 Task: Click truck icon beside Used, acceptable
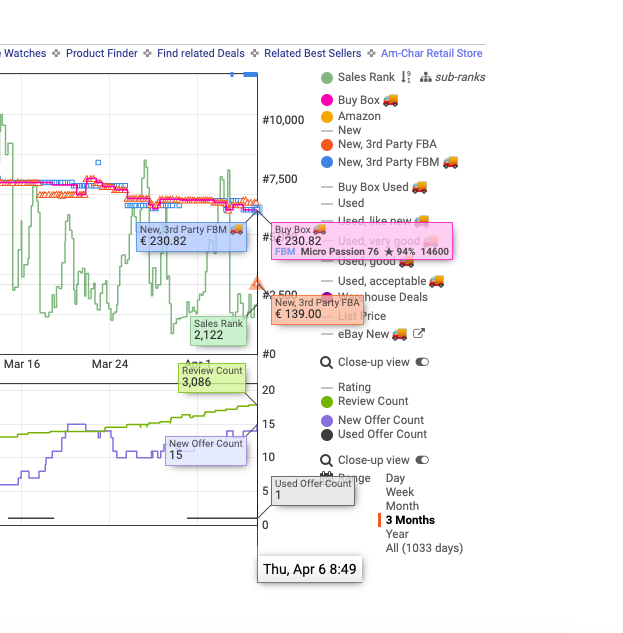pyautogui.click(x=436, y=281)
